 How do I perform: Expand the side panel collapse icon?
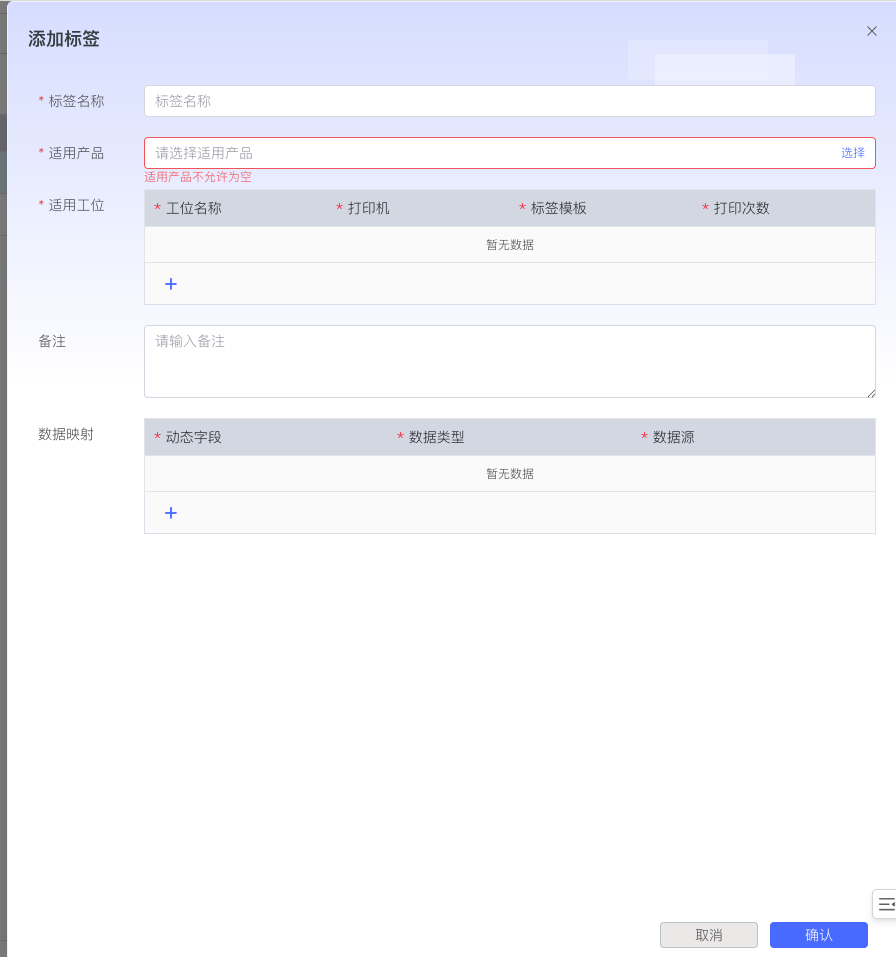click(x=885, y=904)
